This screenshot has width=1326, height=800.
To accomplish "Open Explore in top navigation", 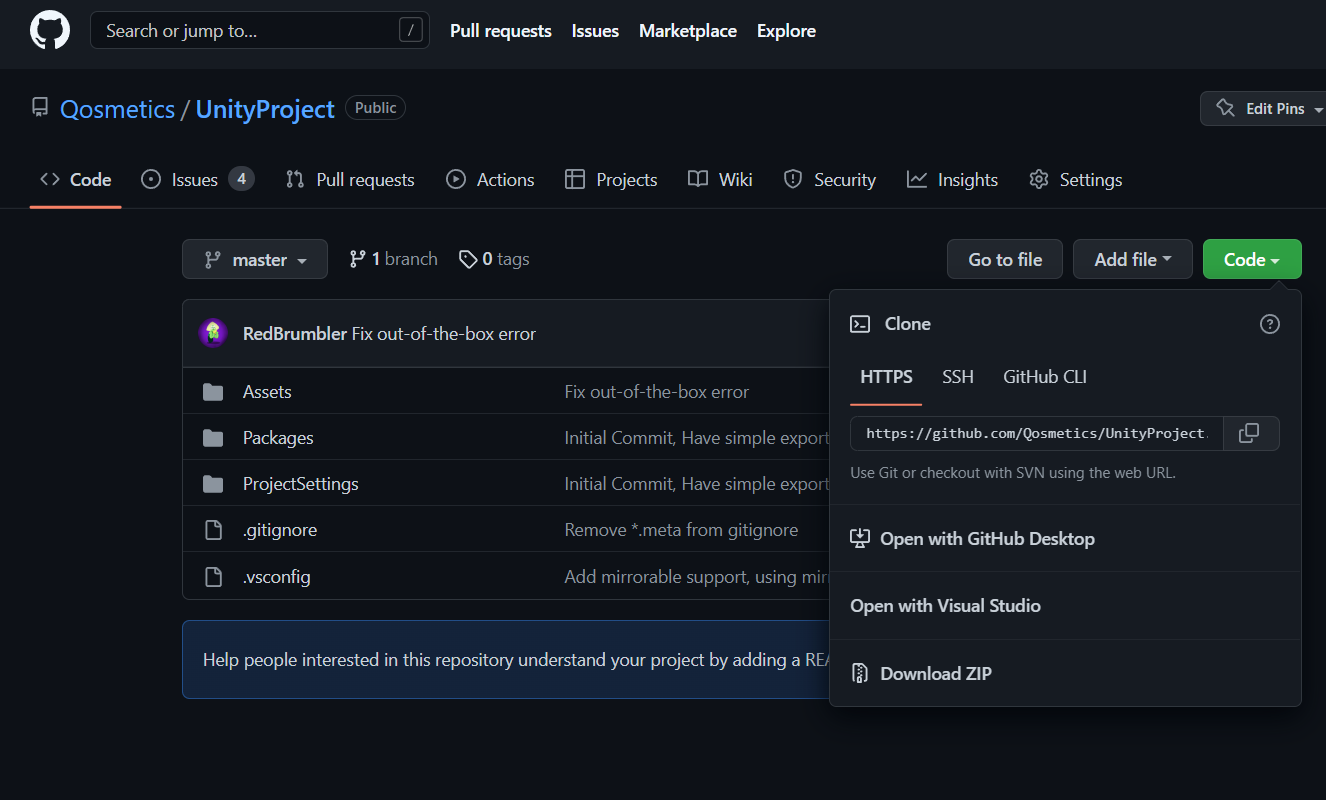I will 786,31.
